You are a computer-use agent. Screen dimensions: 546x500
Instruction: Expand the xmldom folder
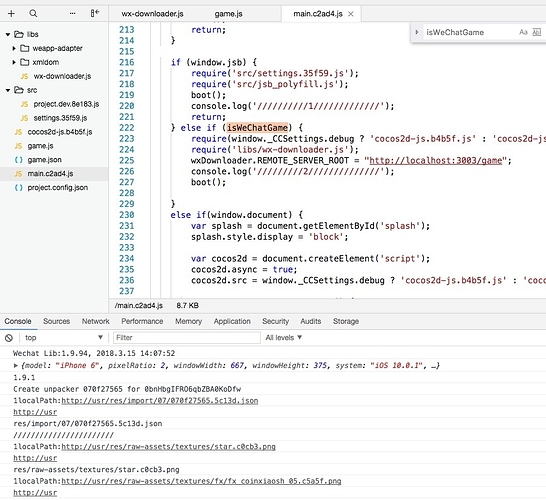(14, 62)
